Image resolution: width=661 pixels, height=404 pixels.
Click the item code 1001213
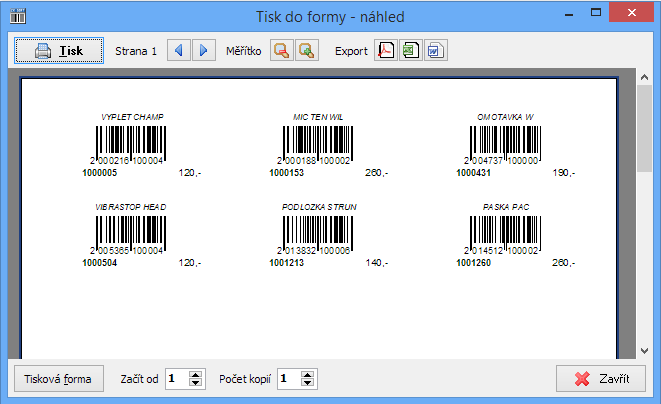[x=287, y=263]
